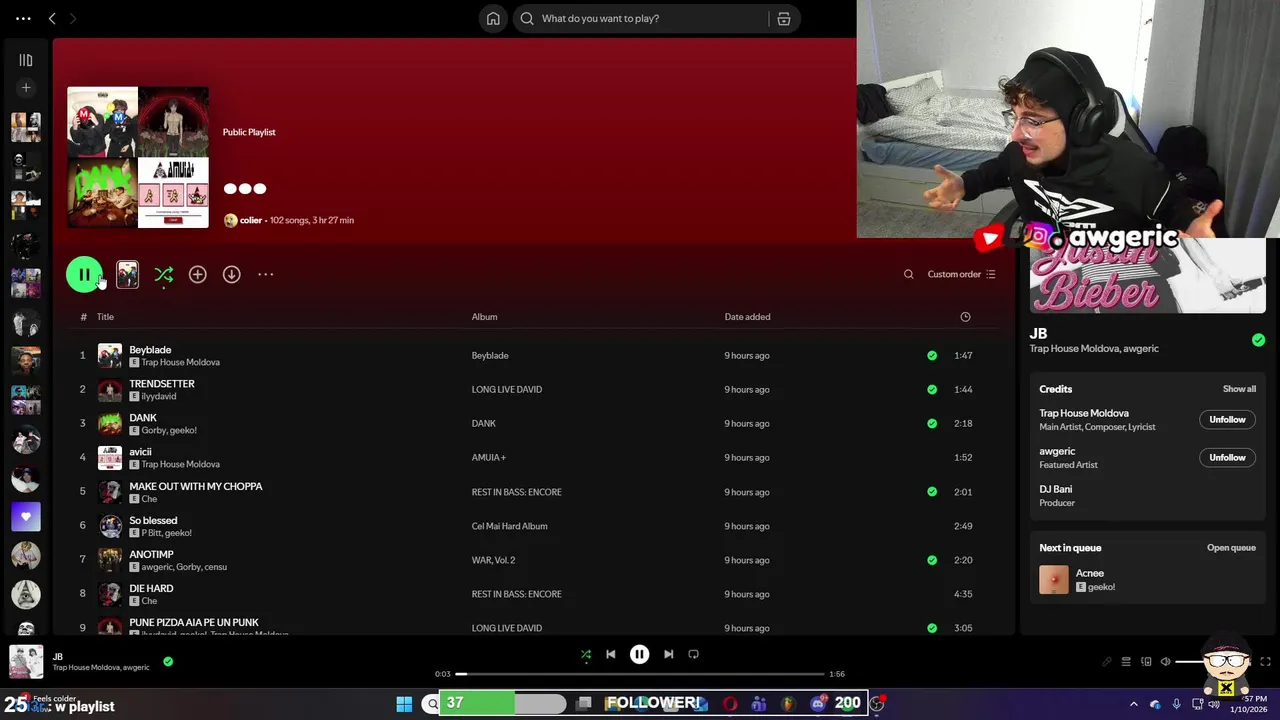This screenshot has width=1280, height=720.
Task: Play the song Beyblade
Action: click(150, 350)
